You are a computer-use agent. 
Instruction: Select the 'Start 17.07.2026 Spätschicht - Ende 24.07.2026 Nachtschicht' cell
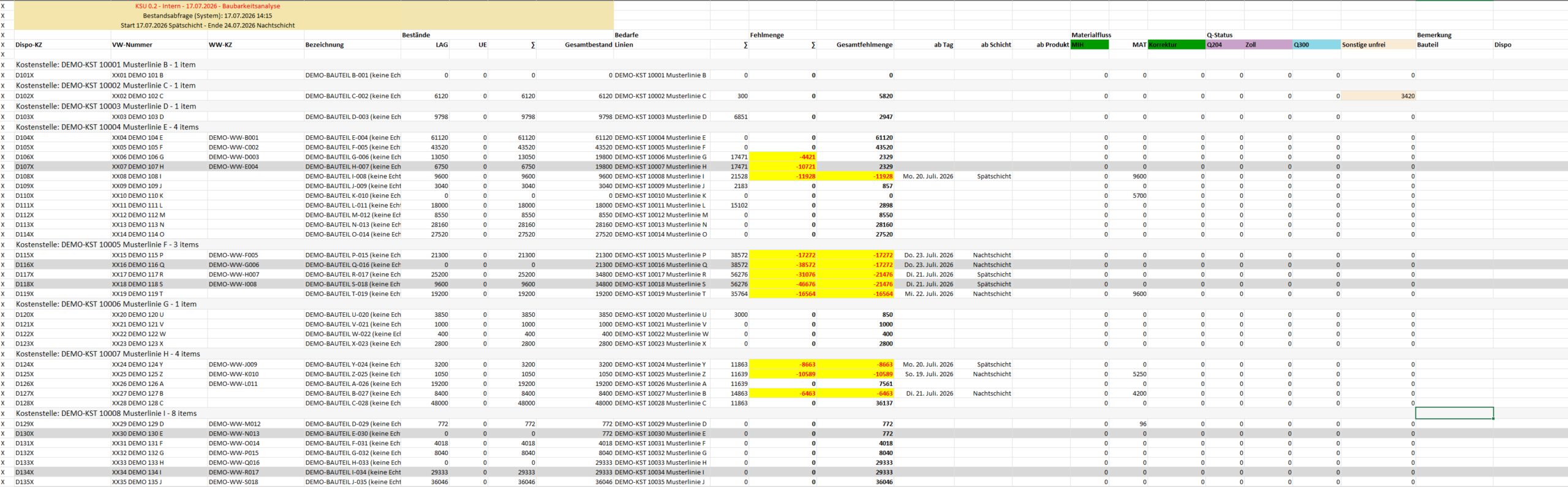click(x=208, y=26)
